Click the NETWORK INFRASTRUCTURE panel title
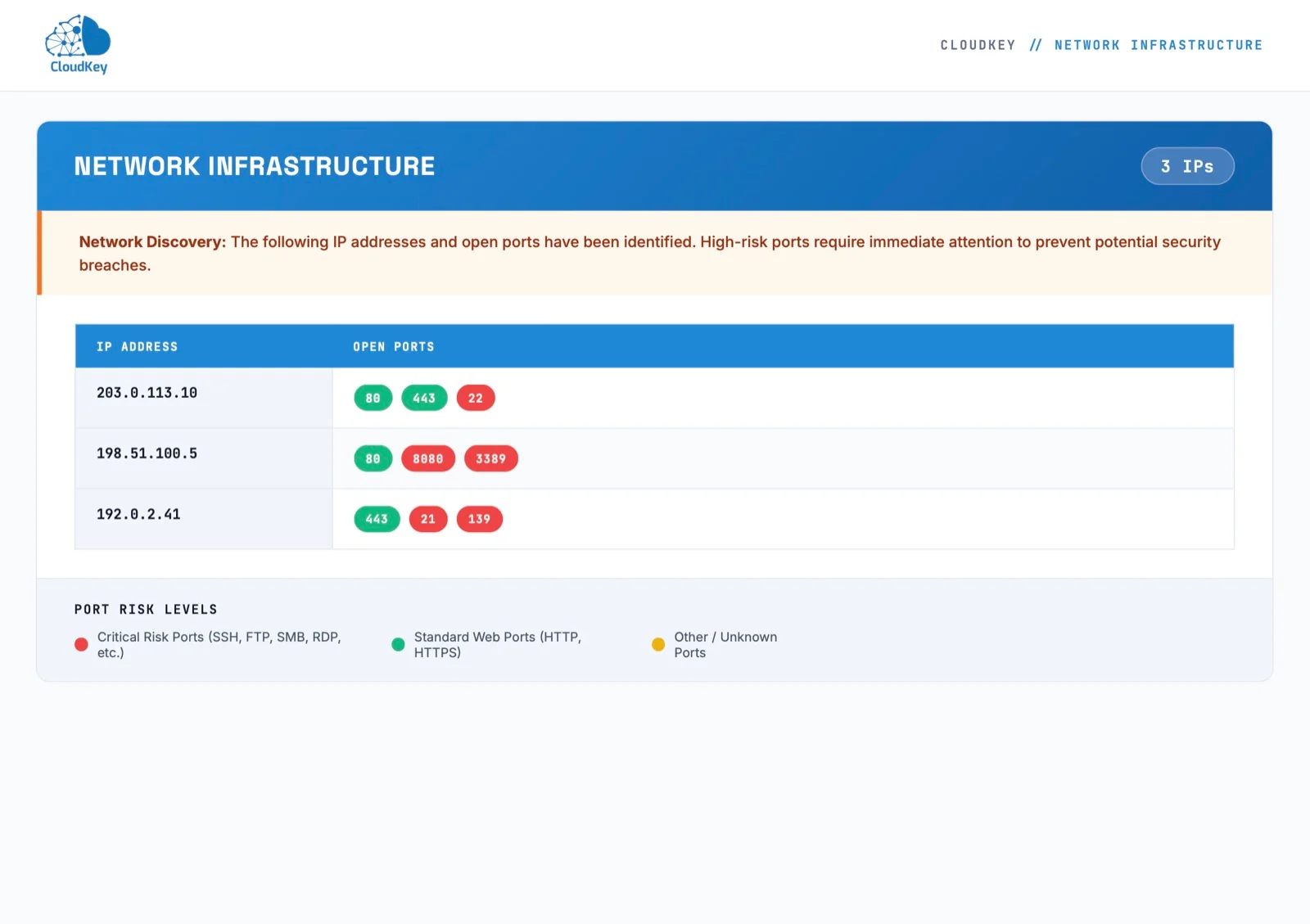Image resolution: width=1310 pixels, height=924 pixels. point(255,166)
